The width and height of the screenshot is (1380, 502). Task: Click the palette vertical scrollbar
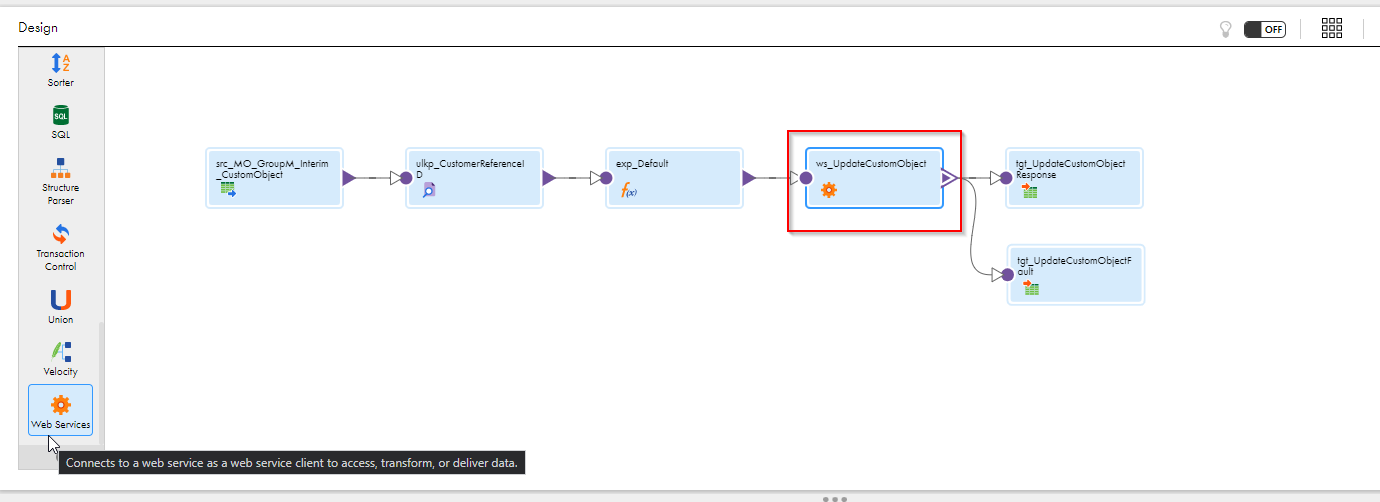pos(100,382)
